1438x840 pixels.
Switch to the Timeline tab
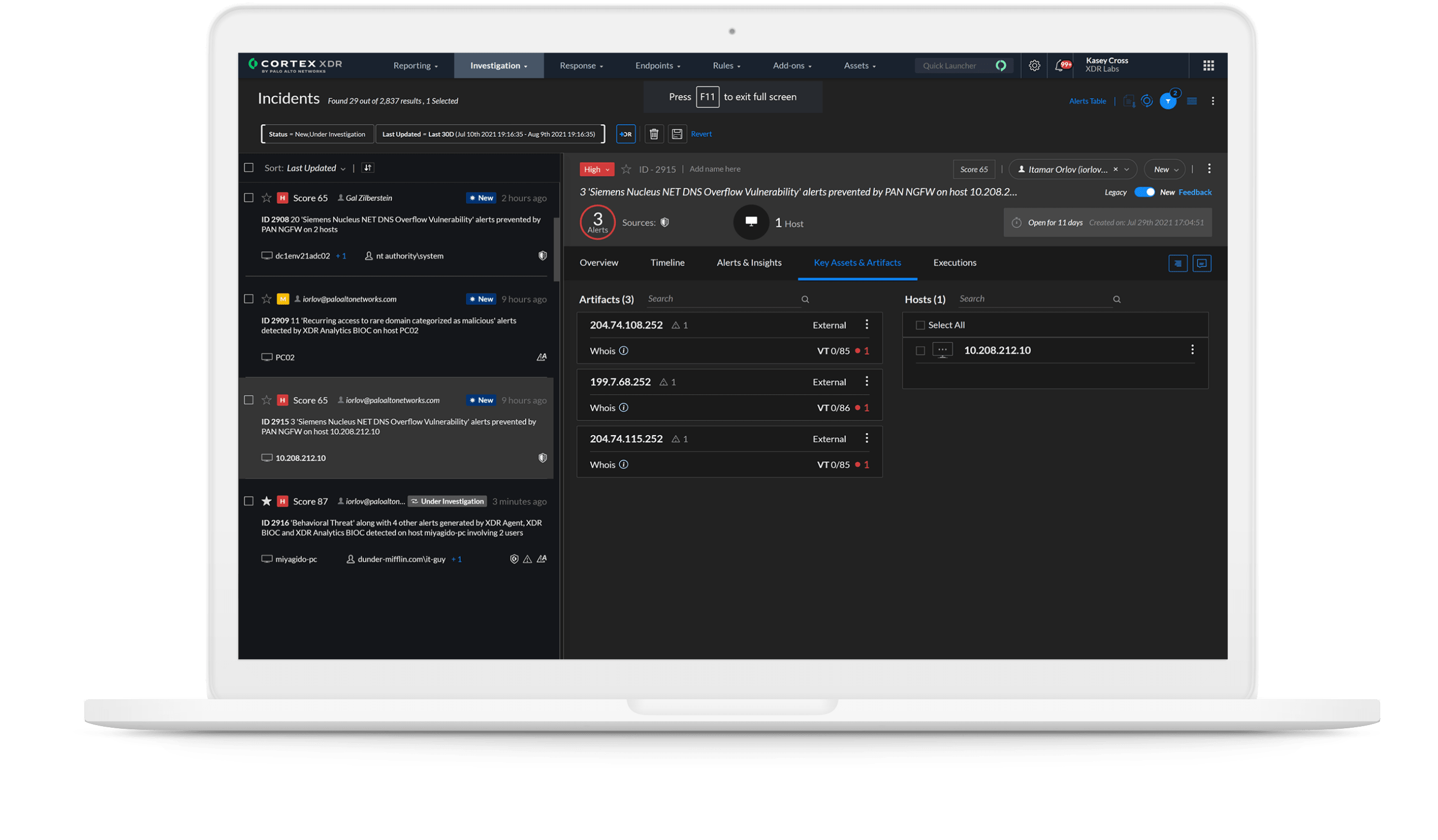(x=667, y=262)
